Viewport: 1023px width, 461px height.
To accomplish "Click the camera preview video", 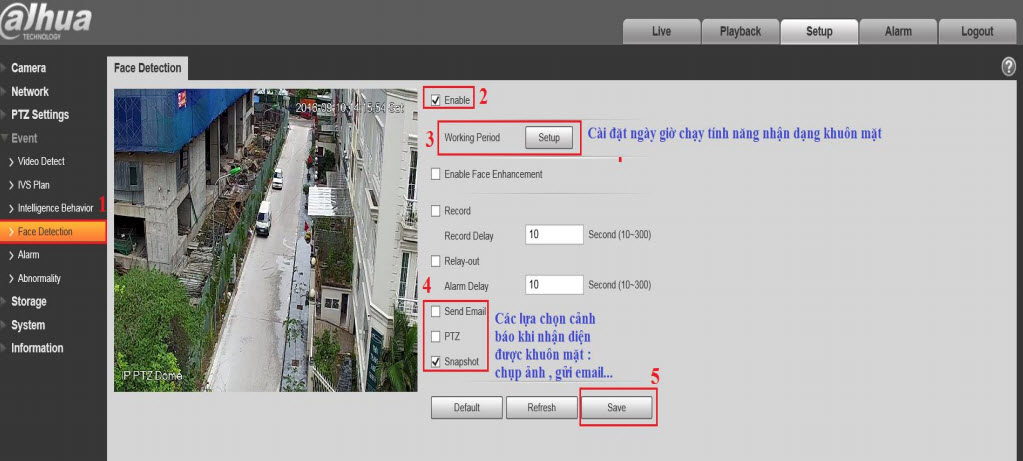I will coord(266,240).
